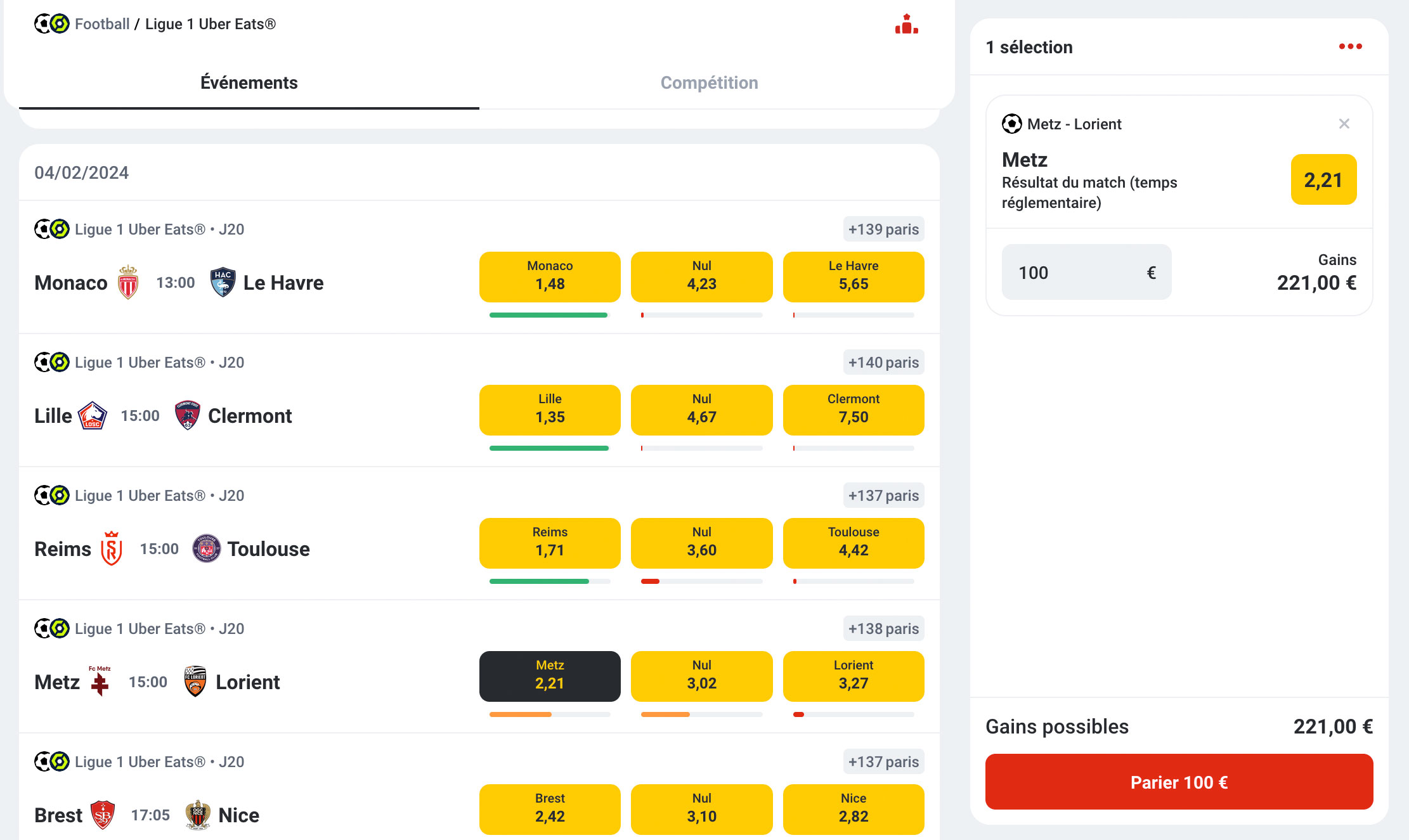Remove Metz - Lorient selection with X
1409x840 pixels.
1344,124
